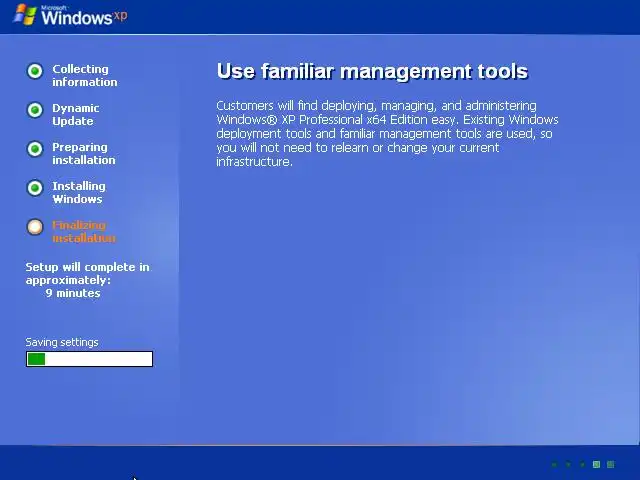Select the Installing Windows step label
Viewport: 640px width, 480px height.
coord(79,193)
